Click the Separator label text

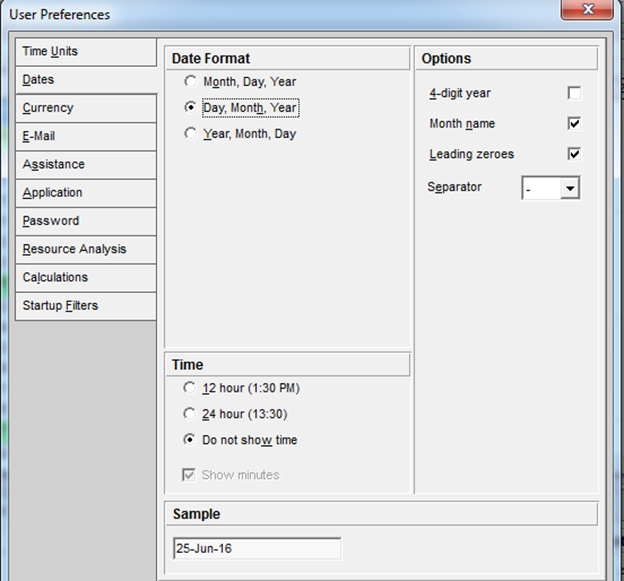(x=454, y=187)
